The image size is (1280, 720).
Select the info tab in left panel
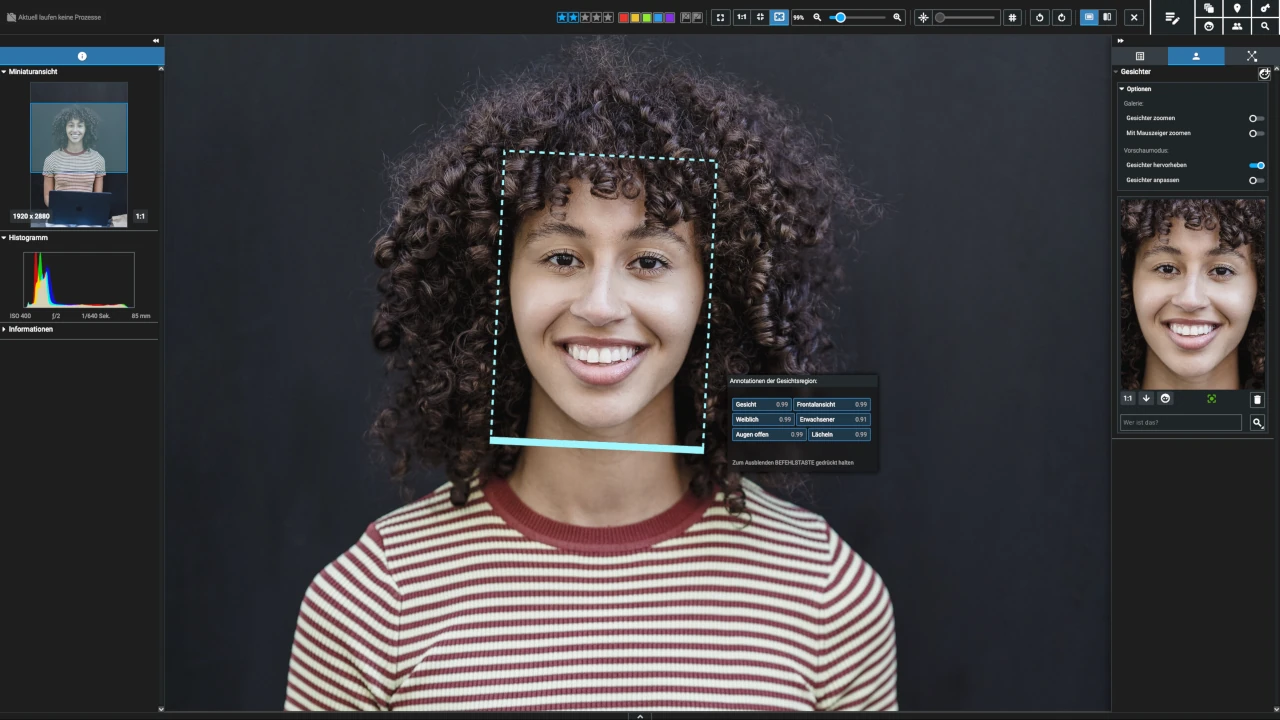82,56
